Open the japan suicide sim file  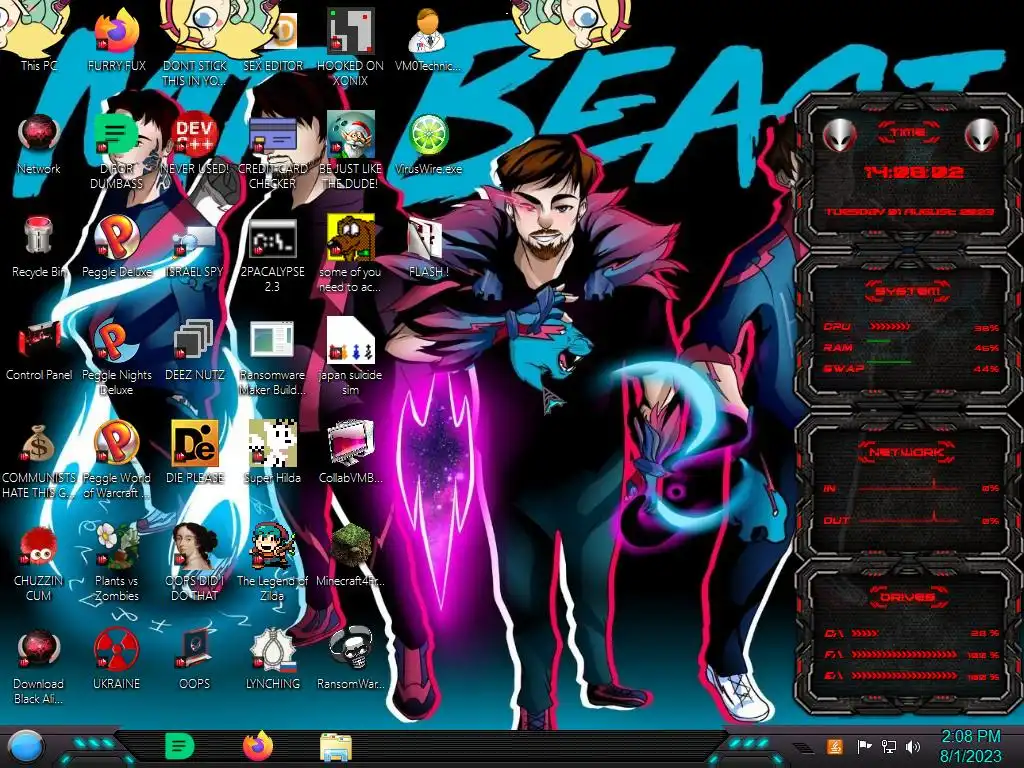coord(351,357)
